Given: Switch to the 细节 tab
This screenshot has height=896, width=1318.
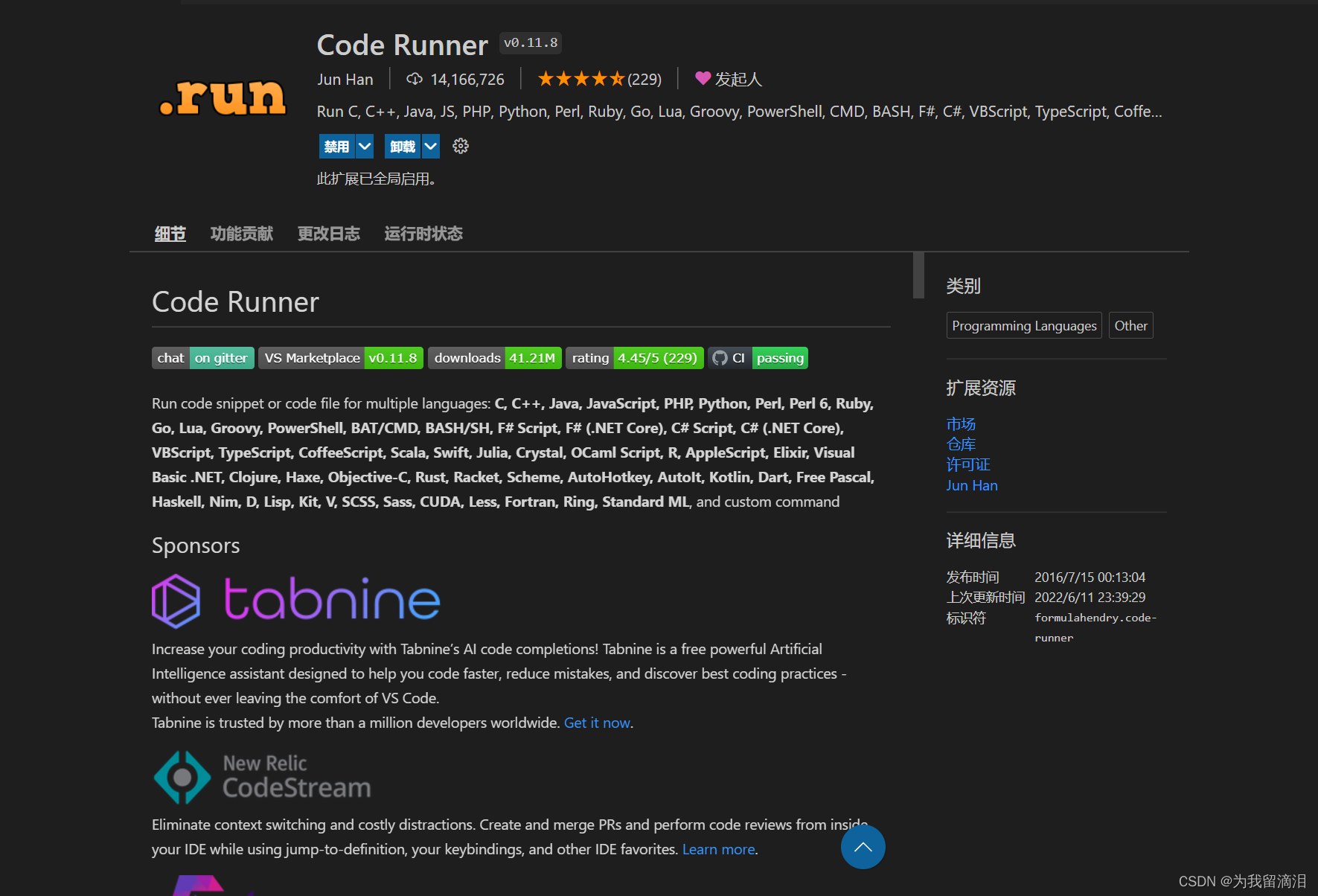Looking at the screenshot, I should [170, 234].
